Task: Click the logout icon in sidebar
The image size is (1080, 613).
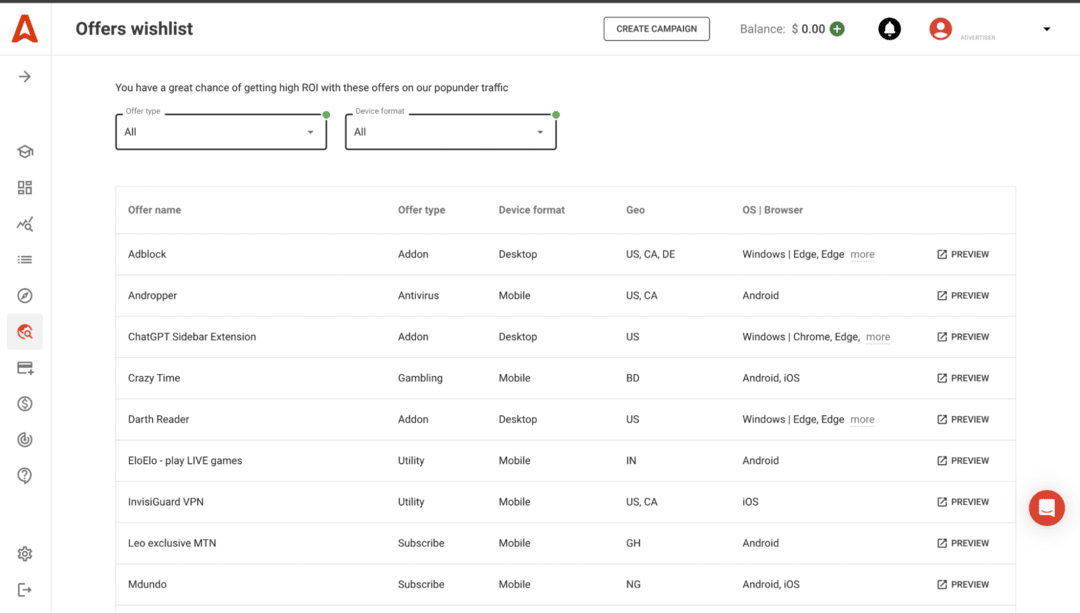Action: coord(25,590)
